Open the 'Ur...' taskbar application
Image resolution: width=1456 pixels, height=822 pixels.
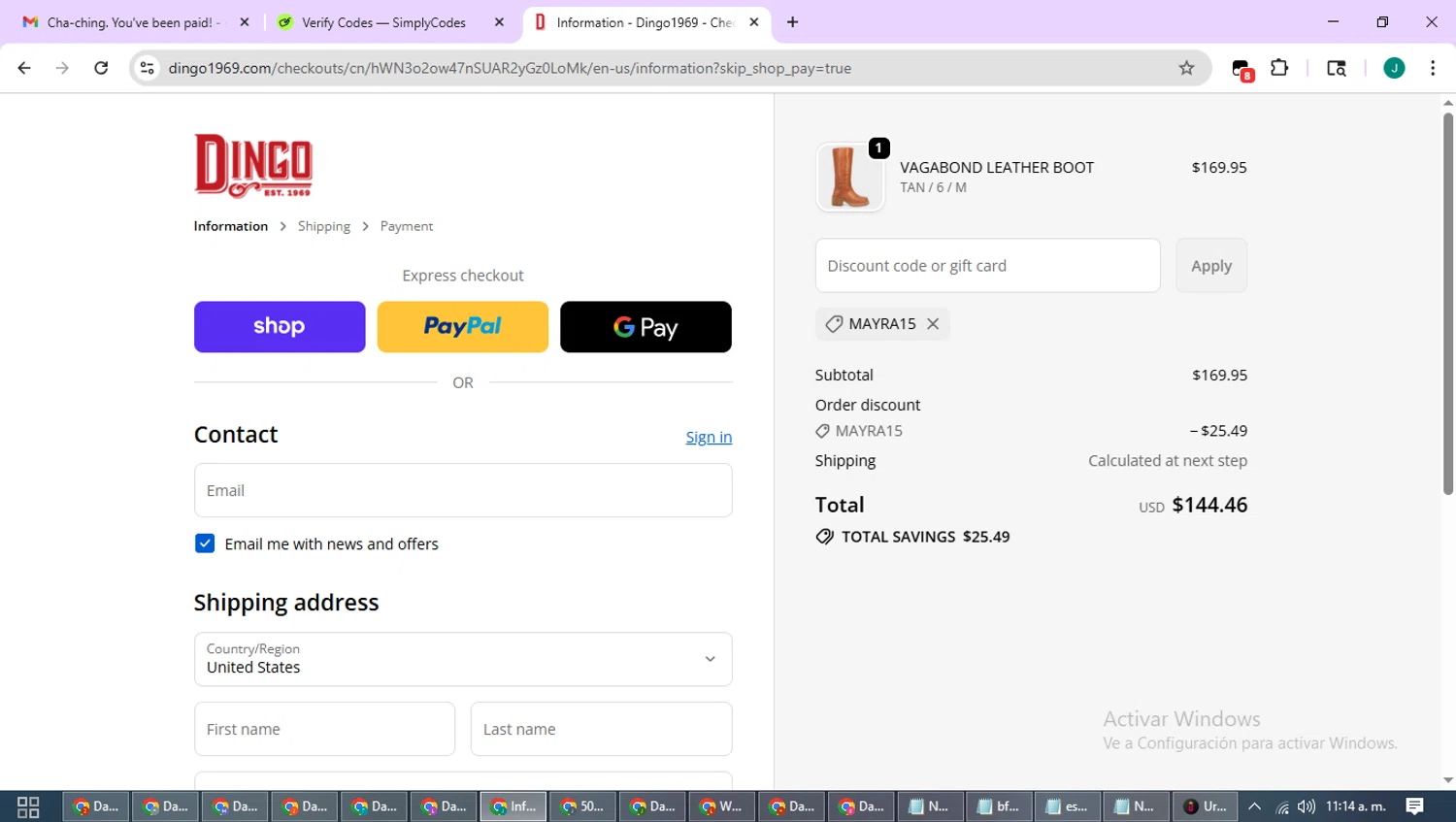(1207, 806)
